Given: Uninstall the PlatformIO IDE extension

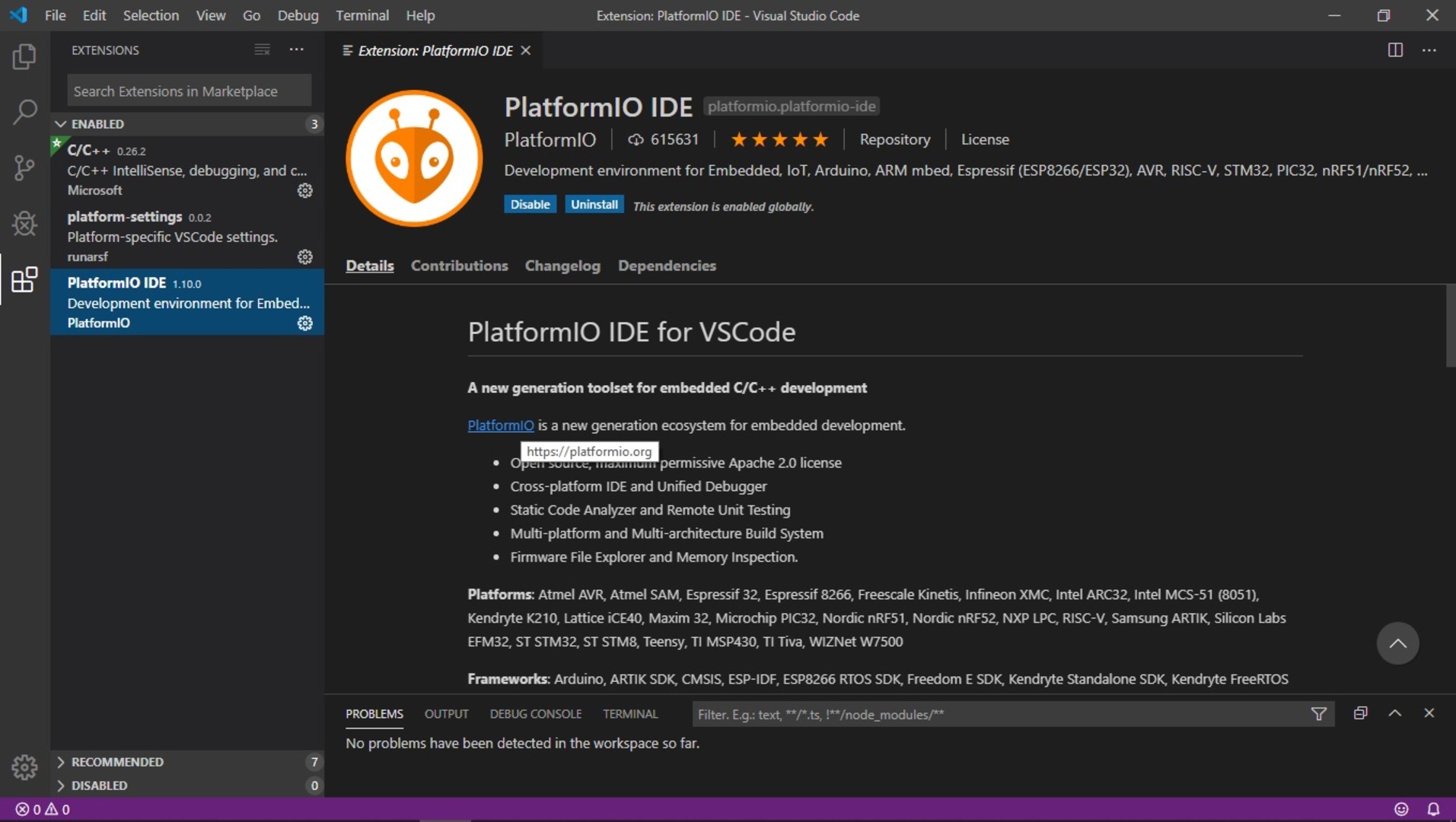Looking at the screenshot, I should [594, 205].
